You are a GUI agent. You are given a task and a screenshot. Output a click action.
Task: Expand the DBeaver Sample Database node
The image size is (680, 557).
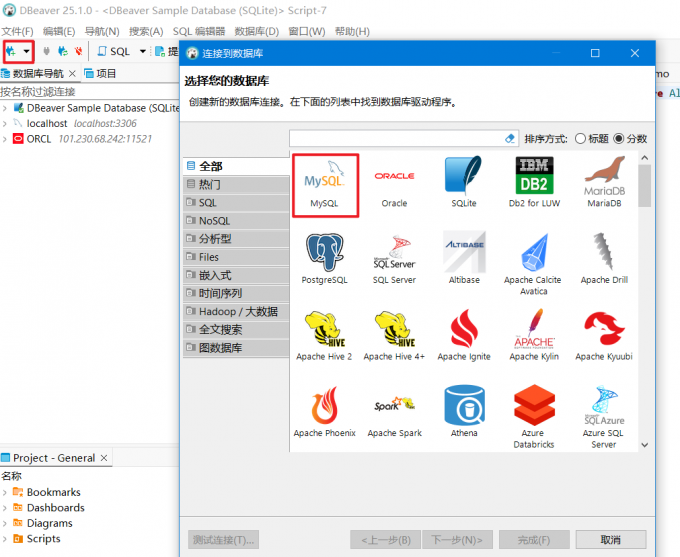click(5, 108)
